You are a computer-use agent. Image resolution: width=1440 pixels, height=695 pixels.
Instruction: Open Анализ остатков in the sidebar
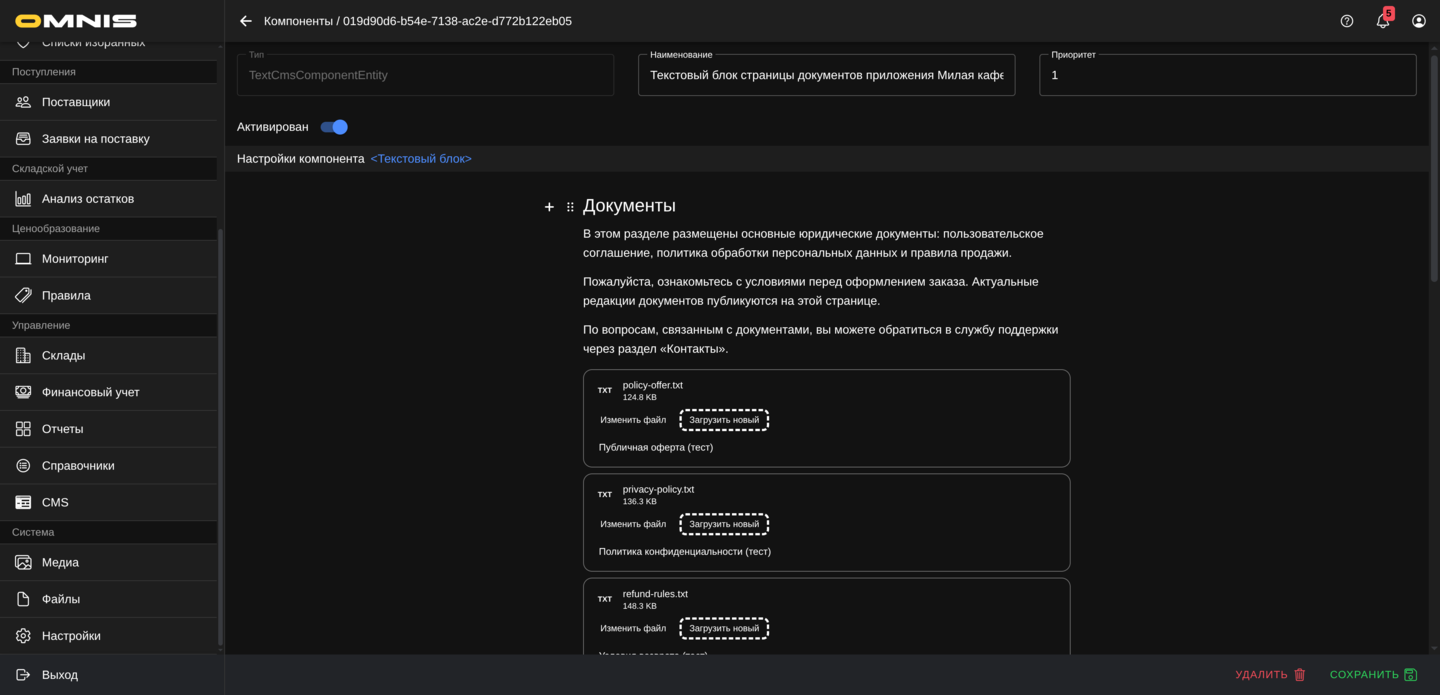pyautogui.click(x=88, y=199)
